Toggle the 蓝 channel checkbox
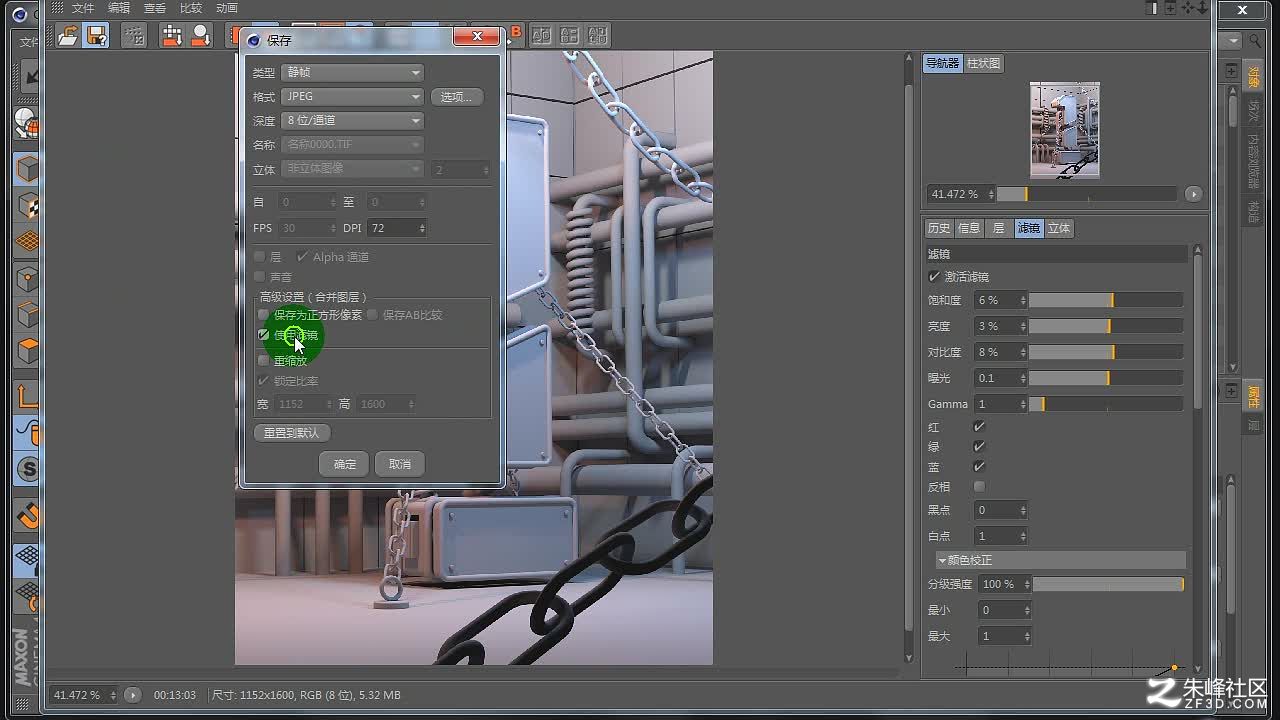This screenshot has width=1280, height=720. pyautogui.click(x=979, y=466)
